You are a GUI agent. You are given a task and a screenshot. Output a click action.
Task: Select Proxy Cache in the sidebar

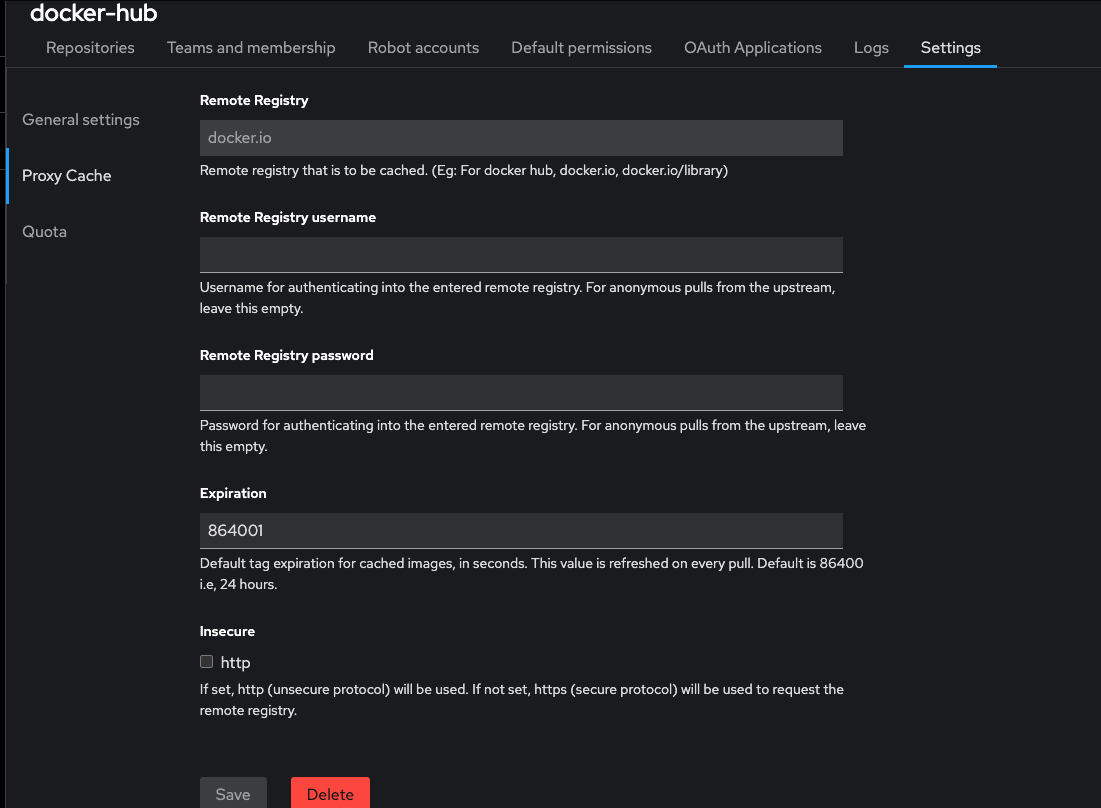click(x=67, y=176)
